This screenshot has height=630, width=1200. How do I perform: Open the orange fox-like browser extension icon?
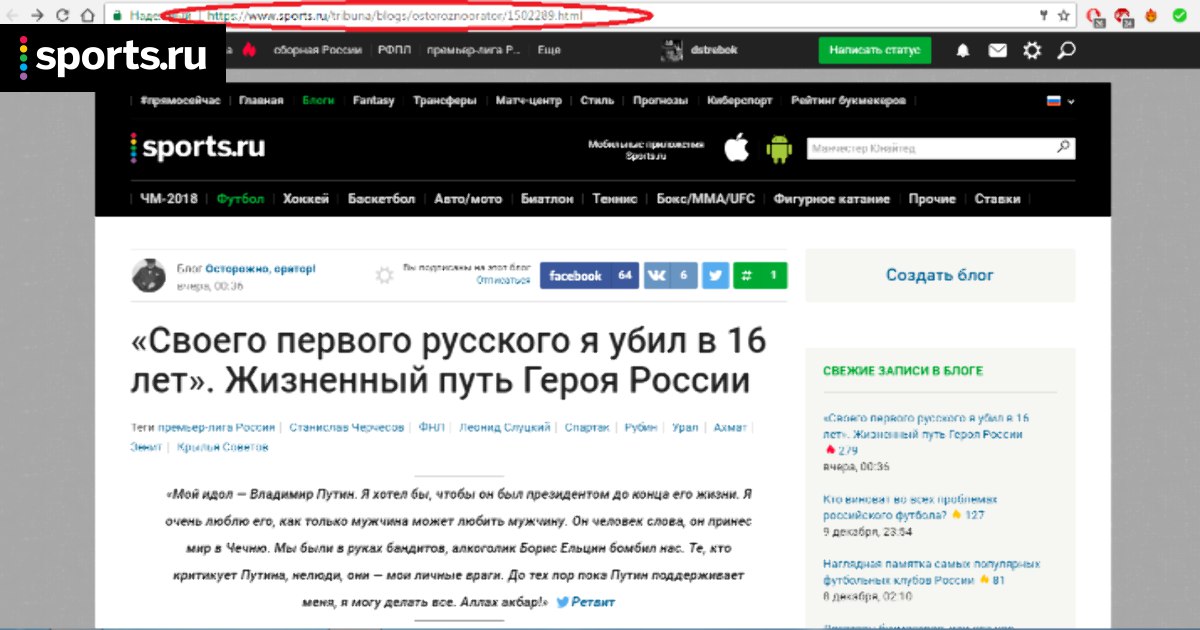pyautogui.click(x=1152, y=16)
